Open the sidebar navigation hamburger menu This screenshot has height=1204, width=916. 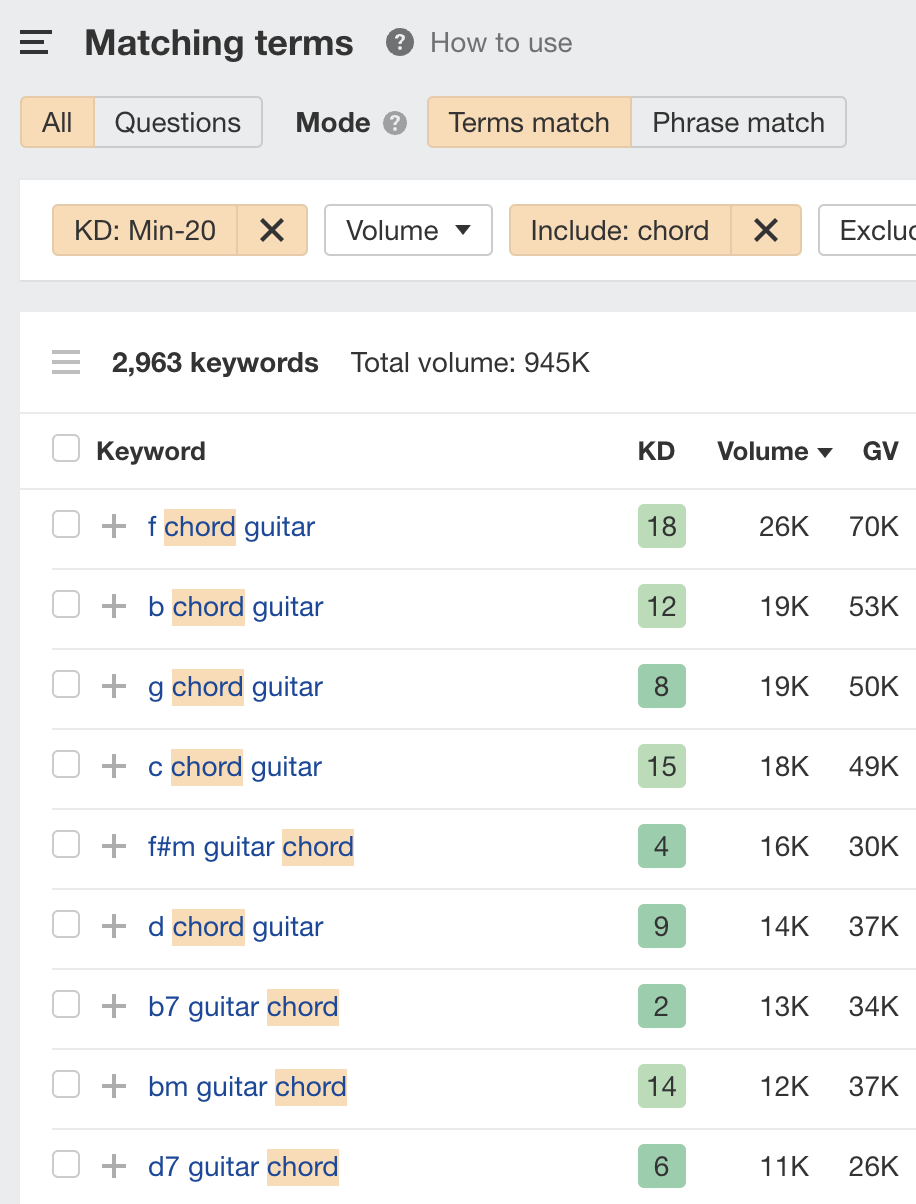34,42
